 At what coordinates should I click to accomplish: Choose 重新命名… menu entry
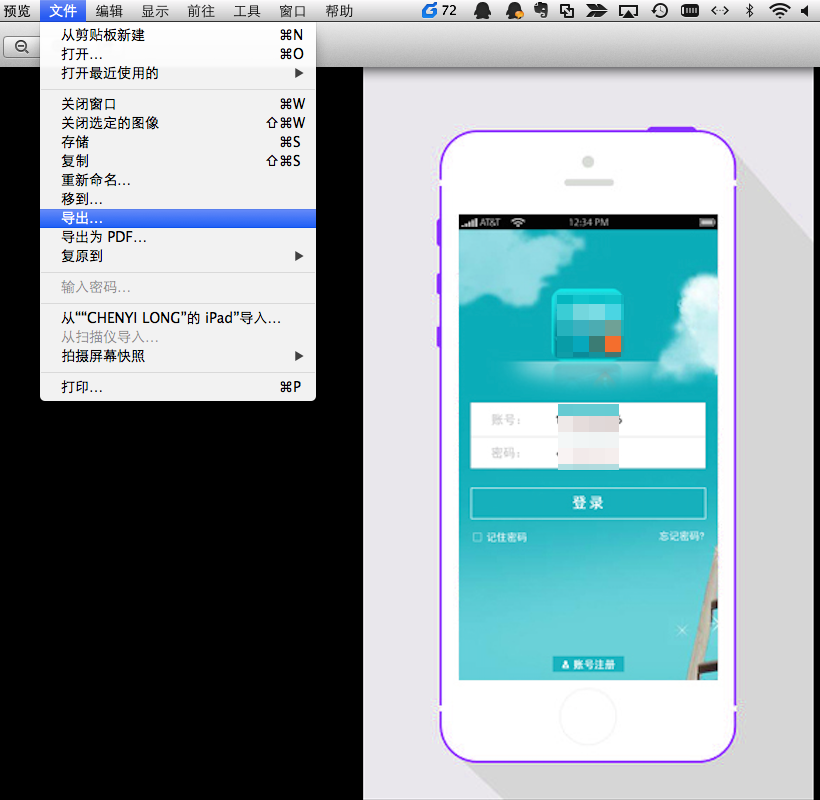pyautogui.click(x=178, y=180)
